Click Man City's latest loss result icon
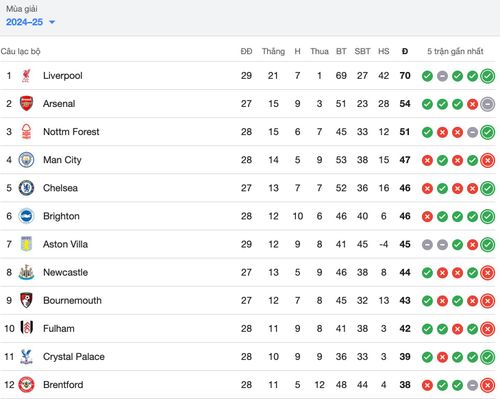This screenshot has width=500, height=399. (x=487, y=160)
